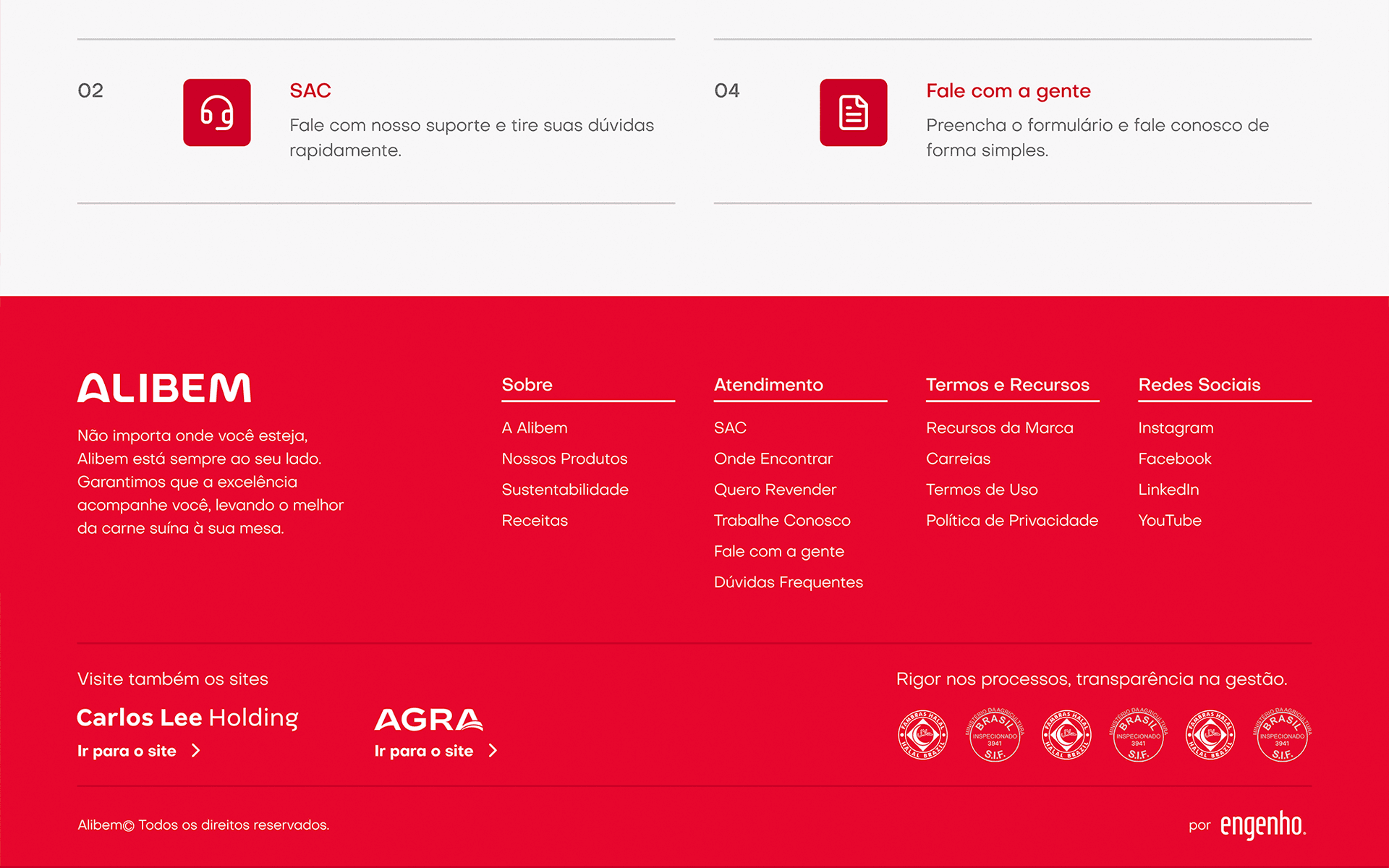Click the Quero Revender link
This screenshot has height=868, width=1389.
click(775, 490)
